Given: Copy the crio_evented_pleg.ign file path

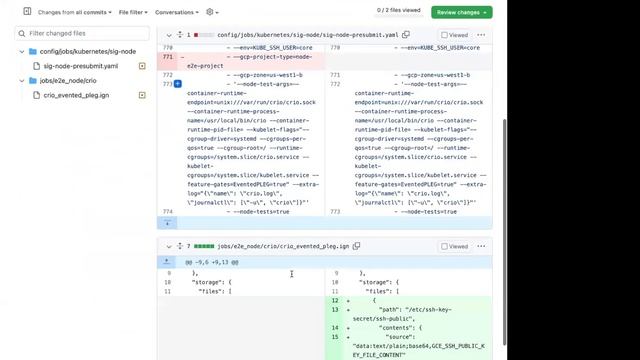Looking at the screenshot, I should pyautogui.click(x=356, y=246).
